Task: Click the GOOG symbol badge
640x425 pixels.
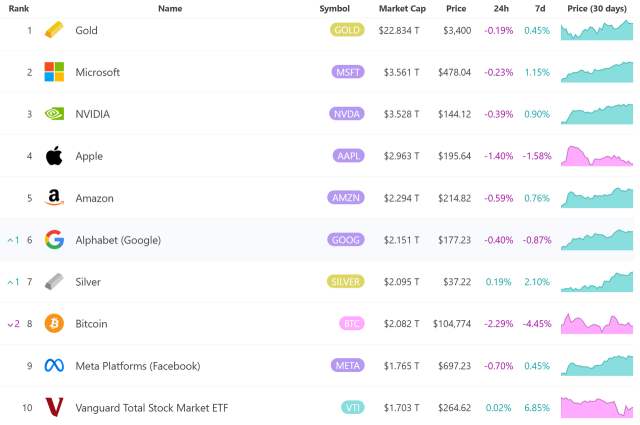Action: (x=346, y=240)
